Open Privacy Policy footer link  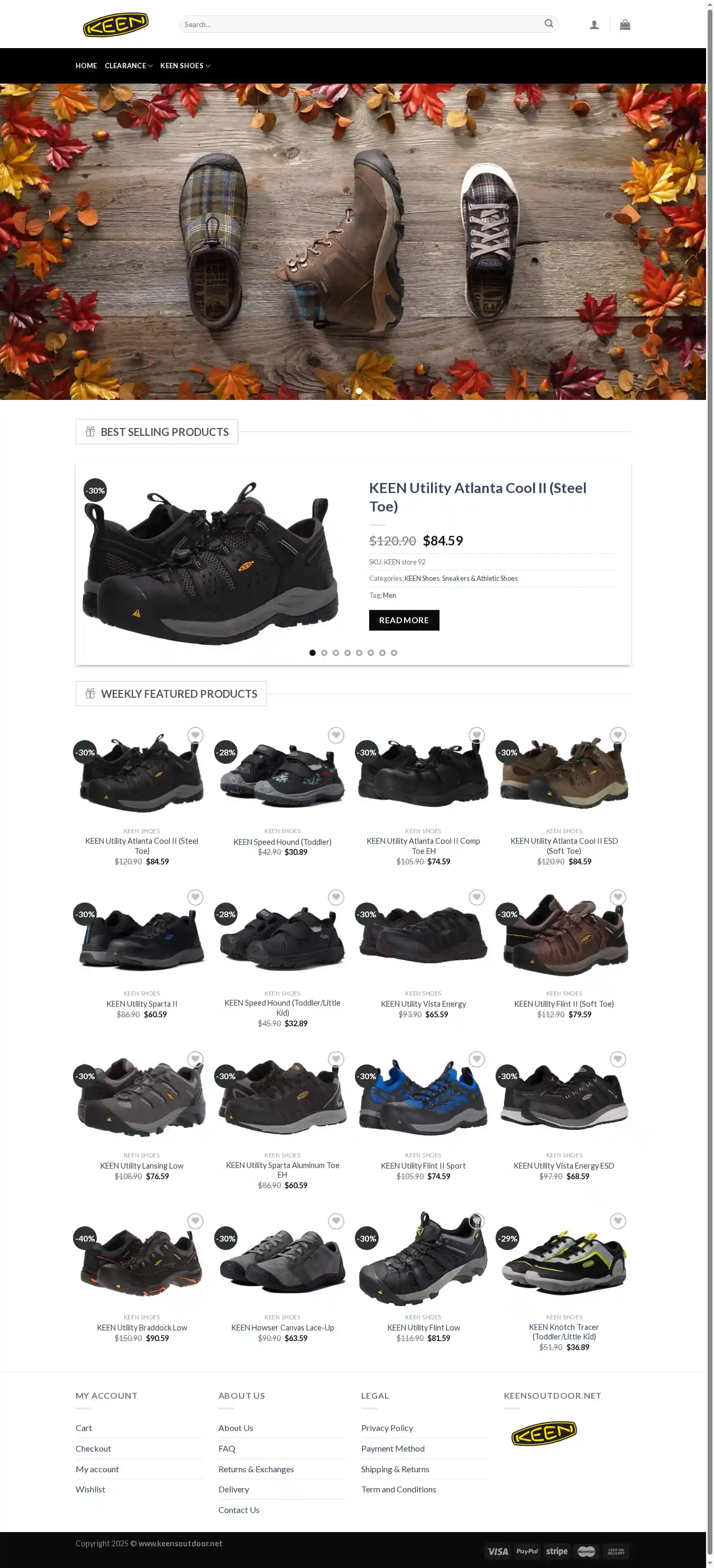pos(387,1428)
